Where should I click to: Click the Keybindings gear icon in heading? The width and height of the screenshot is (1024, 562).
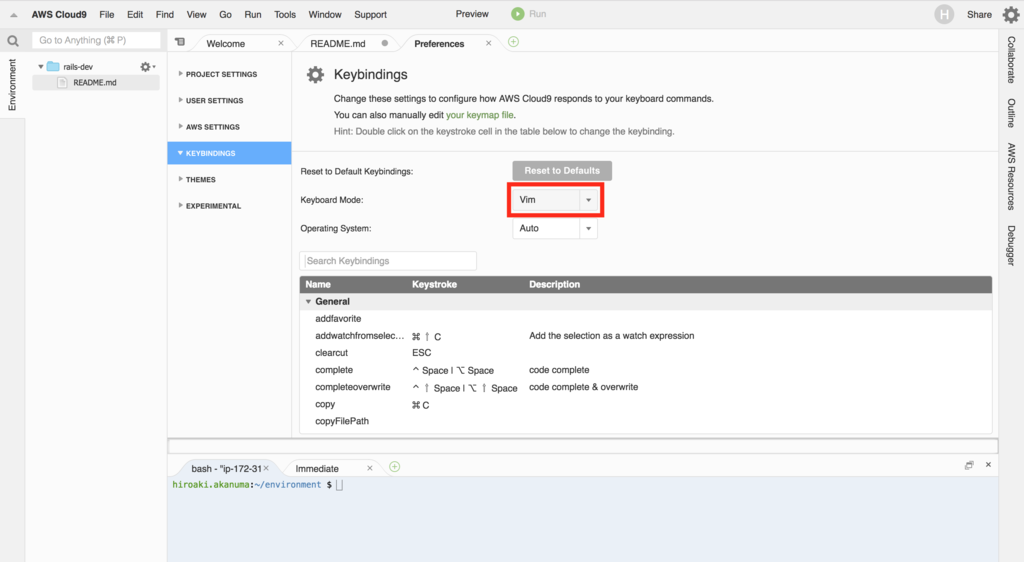tap(315, 74)
